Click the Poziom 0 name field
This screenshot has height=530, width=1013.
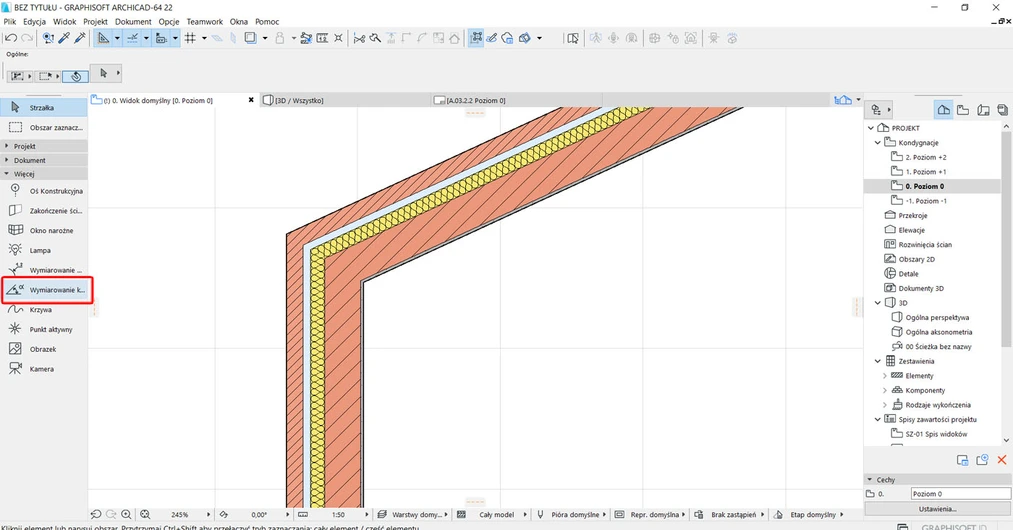point(961,494)
